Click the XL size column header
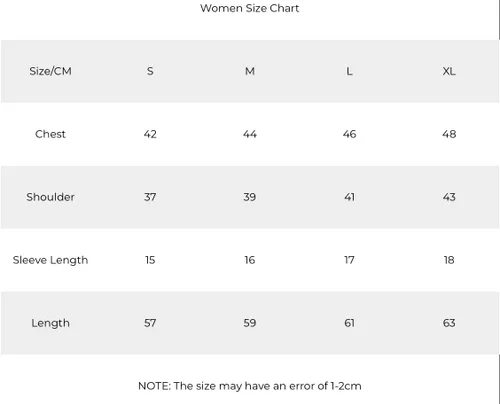 (449, 71)
